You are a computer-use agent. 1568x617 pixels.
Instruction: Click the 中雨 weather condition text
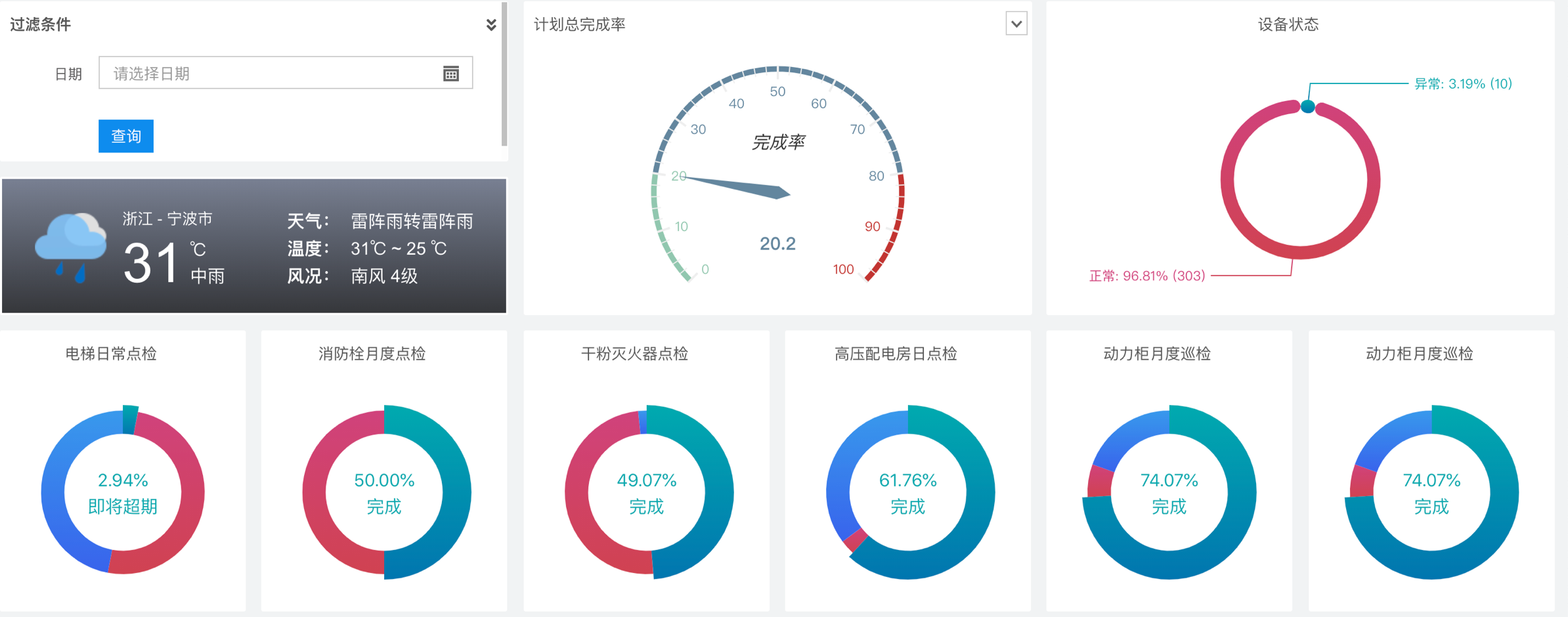[x=207, y=276]
